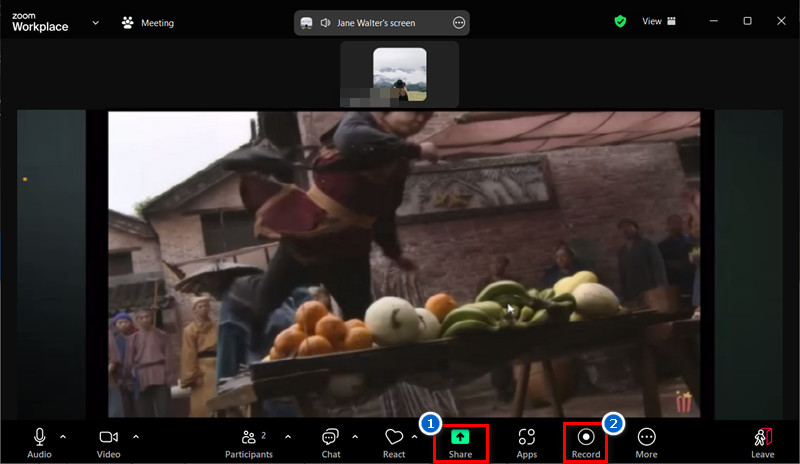Click the shared screen video content
This screenshot has height=464, width=800.
coord(404,264)
